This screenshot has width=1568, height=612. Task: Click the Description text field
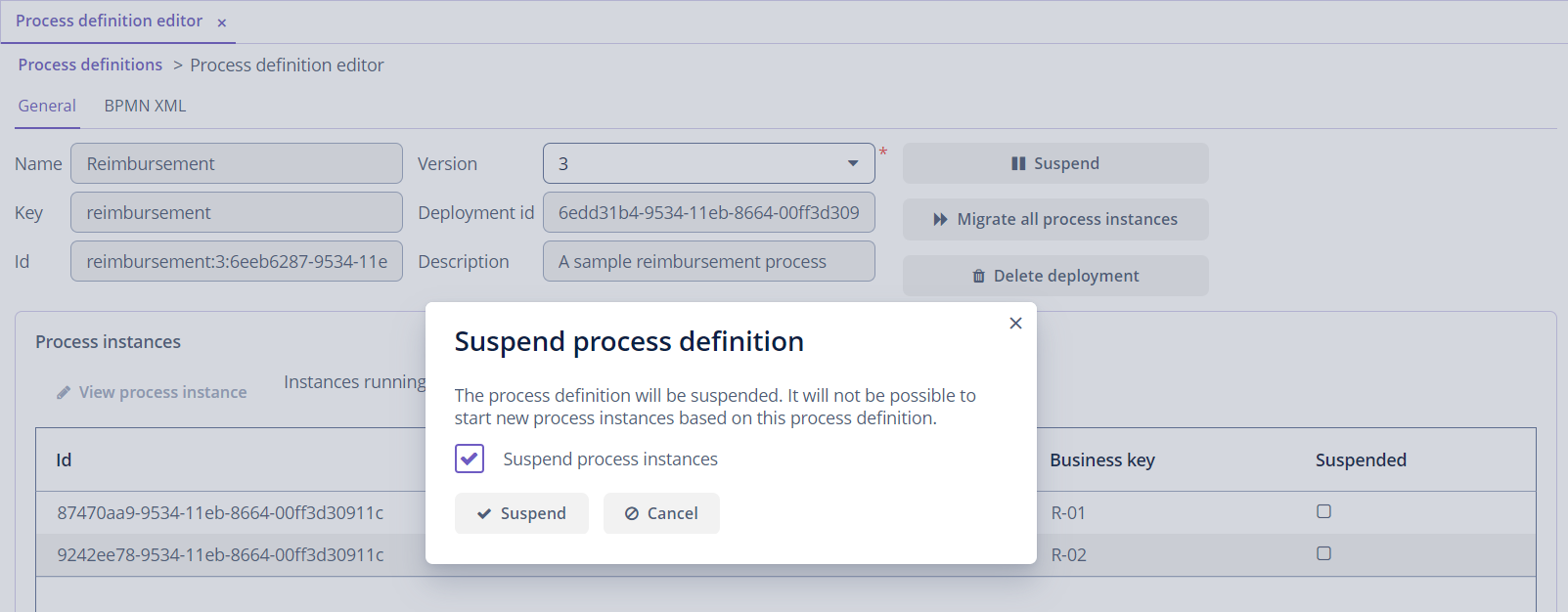tap(708, 262)
